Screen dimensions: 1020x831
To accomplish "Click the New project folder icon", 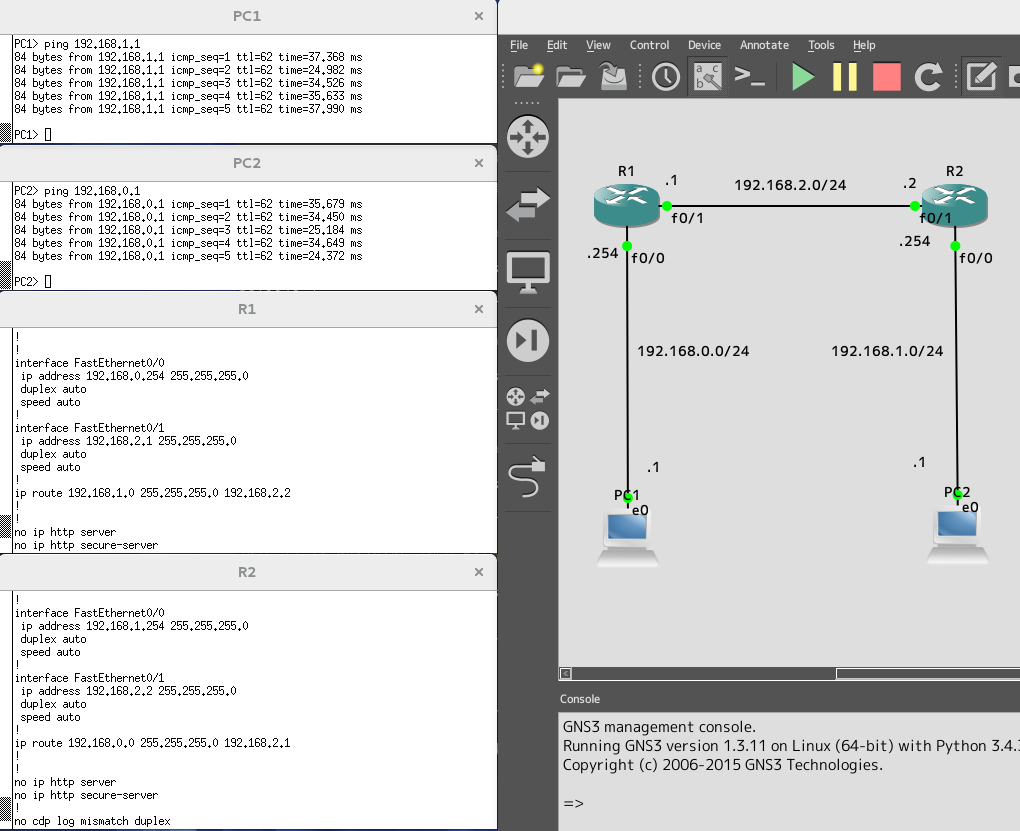I will (528, 77).
